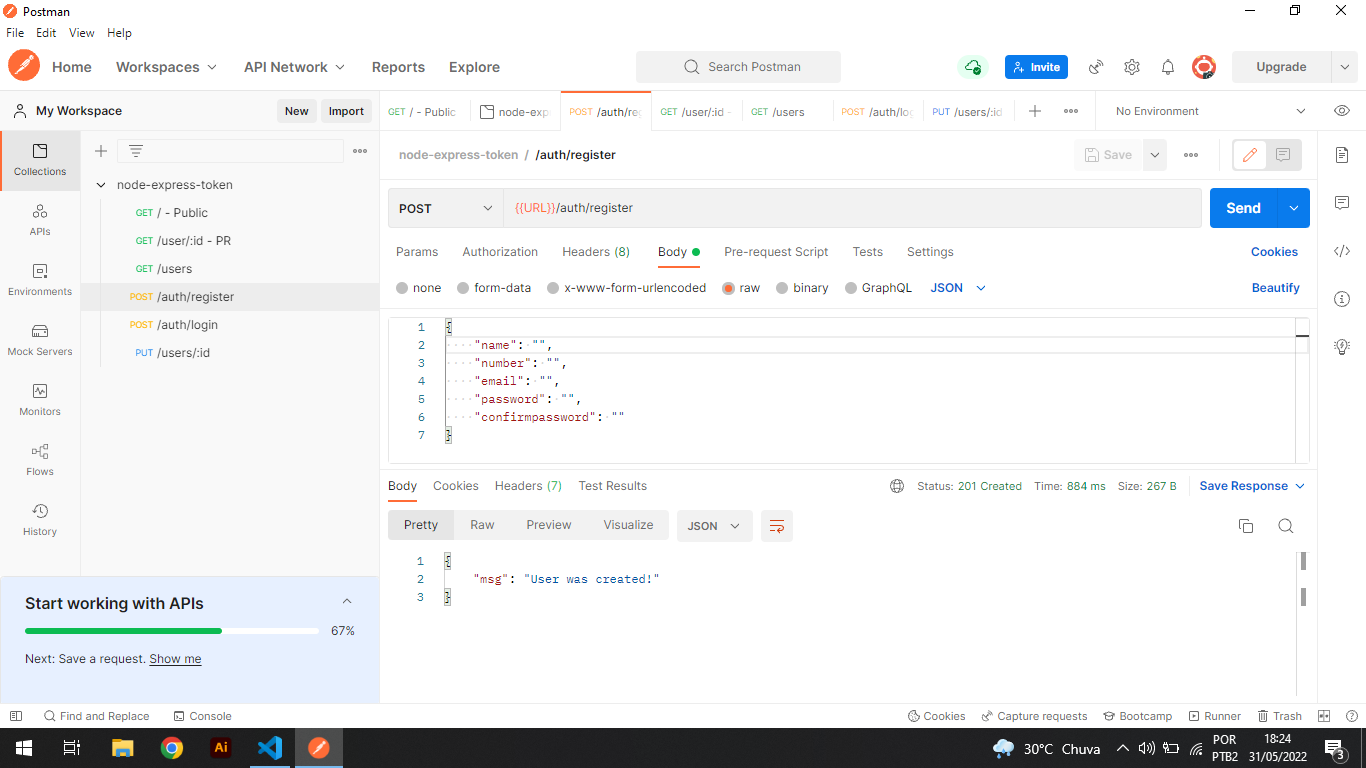Open the collections panel three-dot options

(x=360, y=151)
